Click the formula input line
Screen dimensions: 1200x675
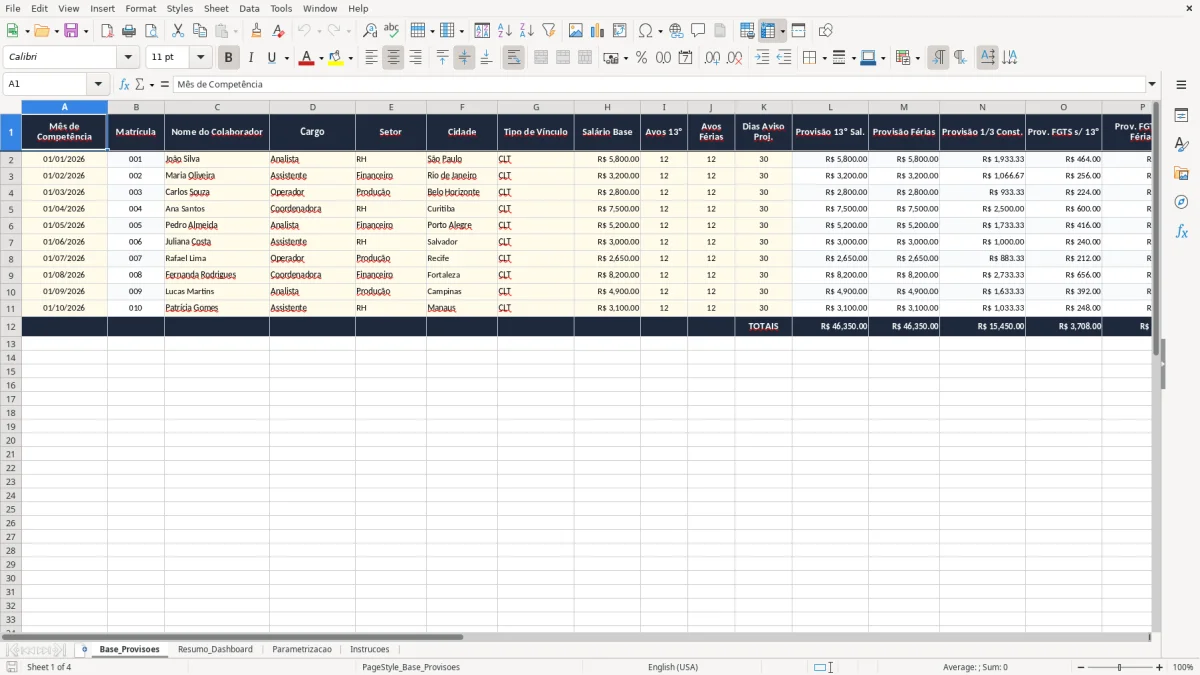659,84
